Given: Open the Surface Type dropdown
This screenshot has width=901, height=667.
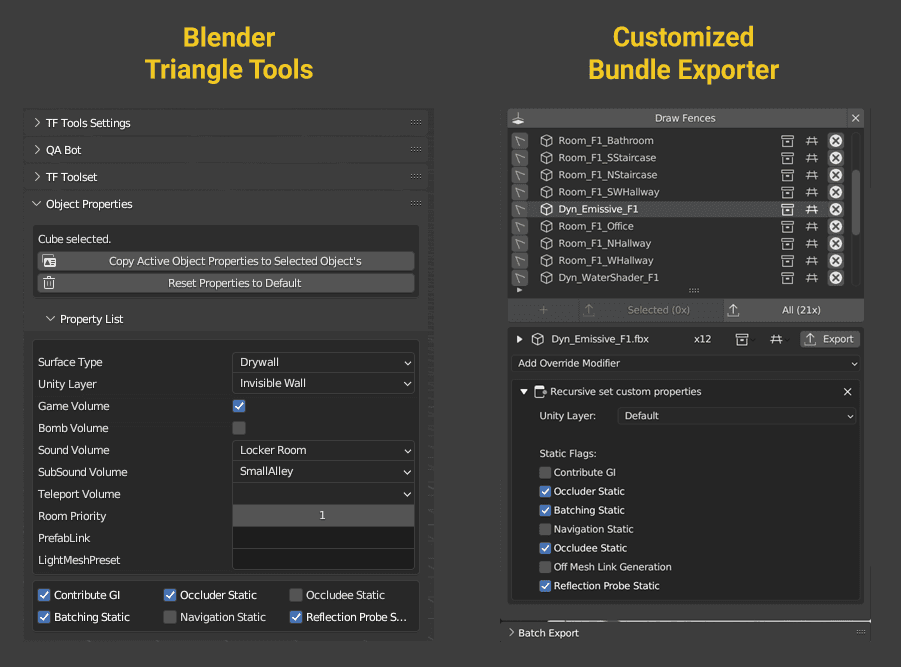Looking at the screenshot, I should 323,363.
